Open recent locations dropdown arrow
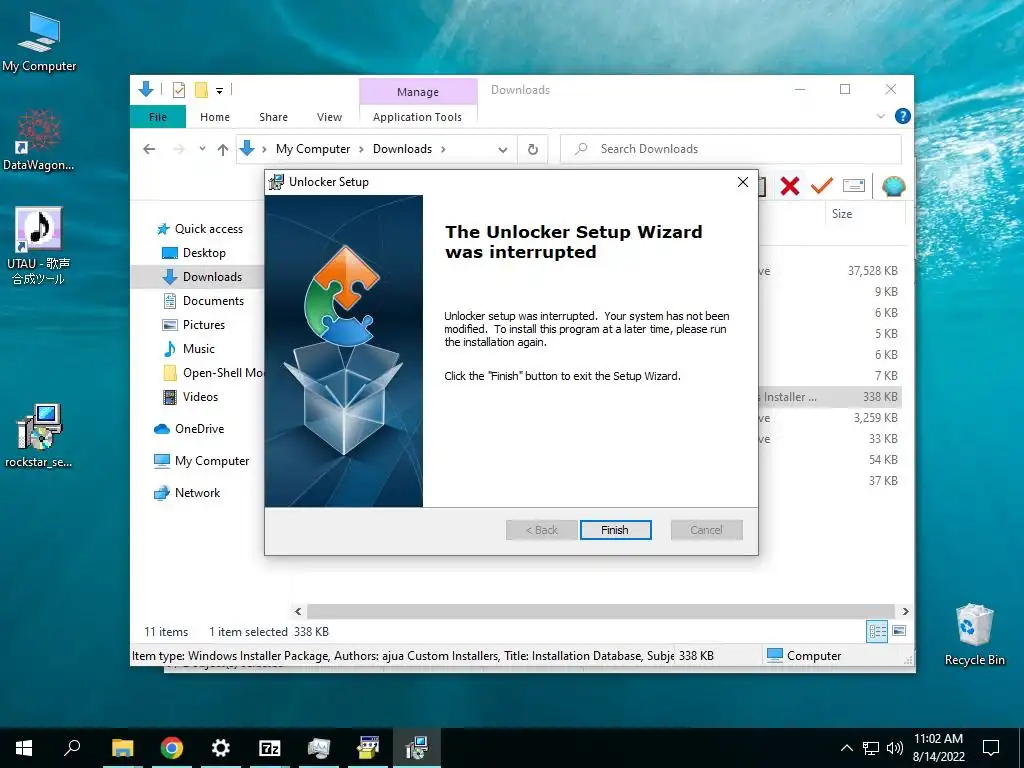The height and width of the screenshot is (768, 1024). coord(202,149)
